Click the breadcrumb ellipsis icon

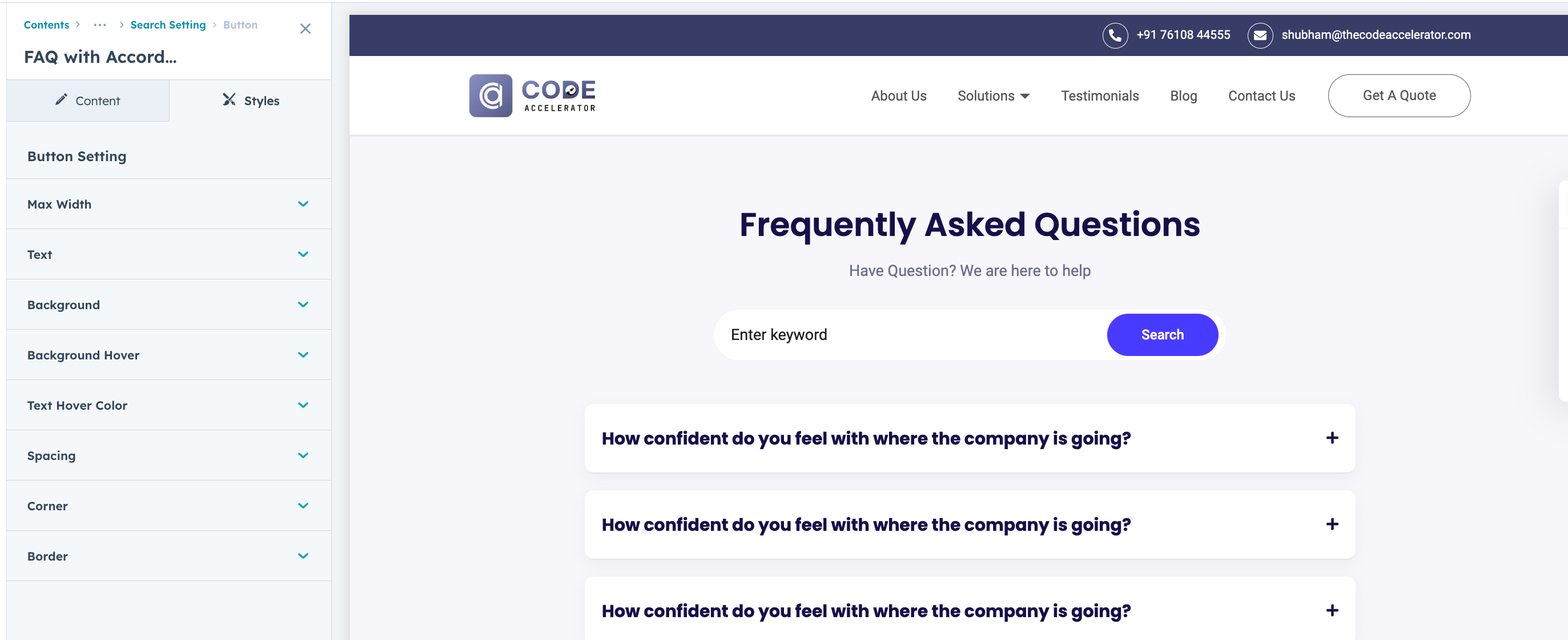pyautogui.click(x=100, y=25)
